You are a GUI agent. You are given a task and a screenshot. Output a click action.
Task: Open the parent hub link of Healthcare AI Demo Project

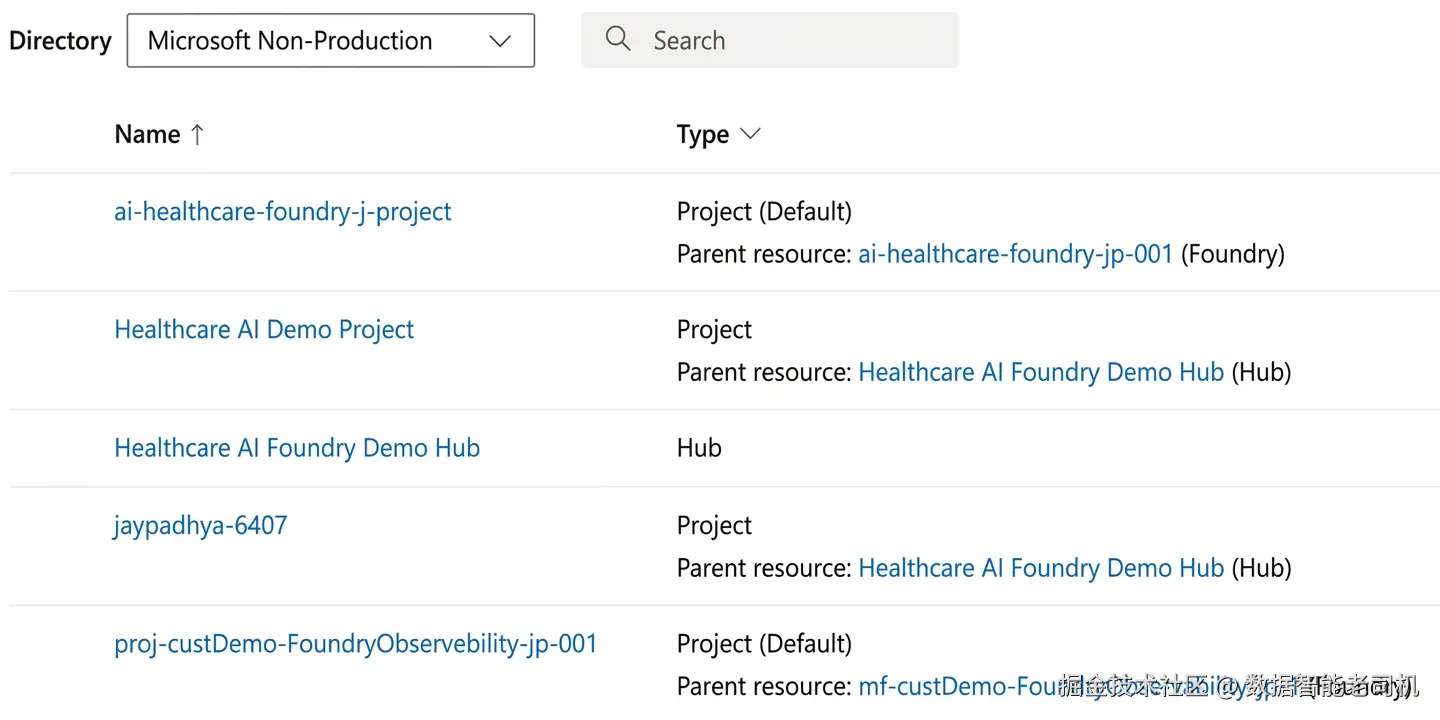[1041, 372]
